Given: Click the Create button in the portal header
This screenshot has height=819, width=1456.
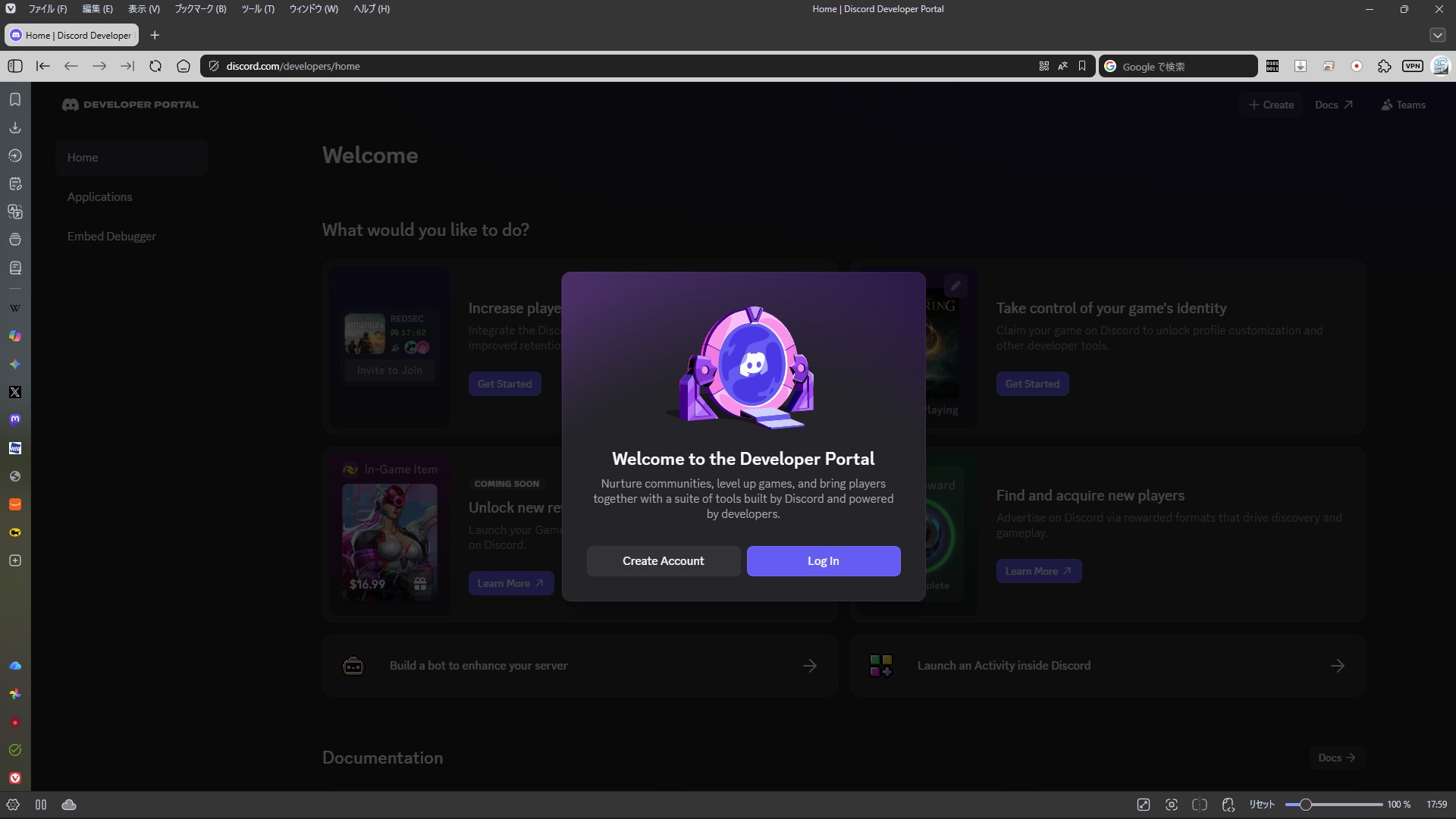Looking at the screenshot, I should coord(1272,105).
